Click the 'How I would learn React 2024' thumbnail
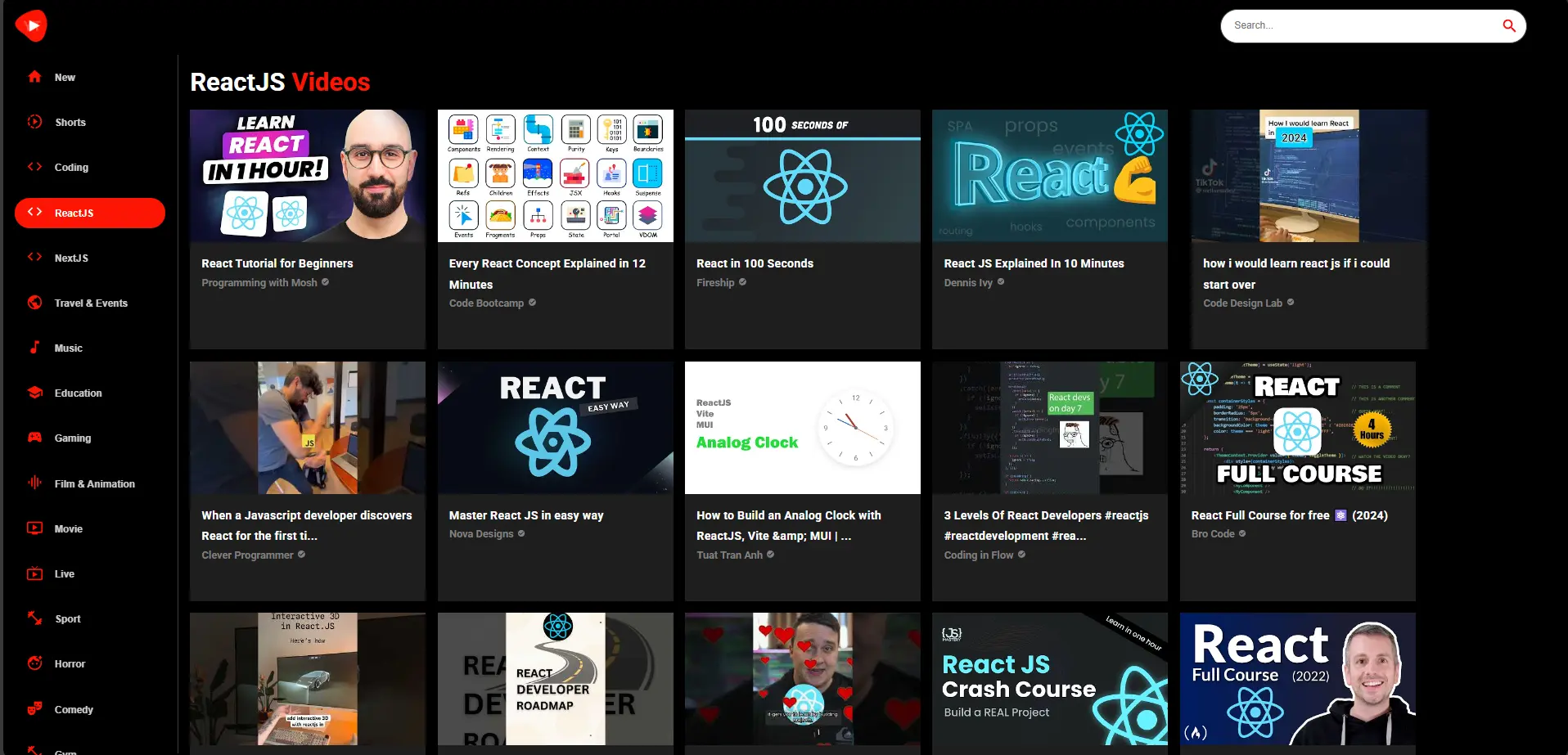 1309,176
